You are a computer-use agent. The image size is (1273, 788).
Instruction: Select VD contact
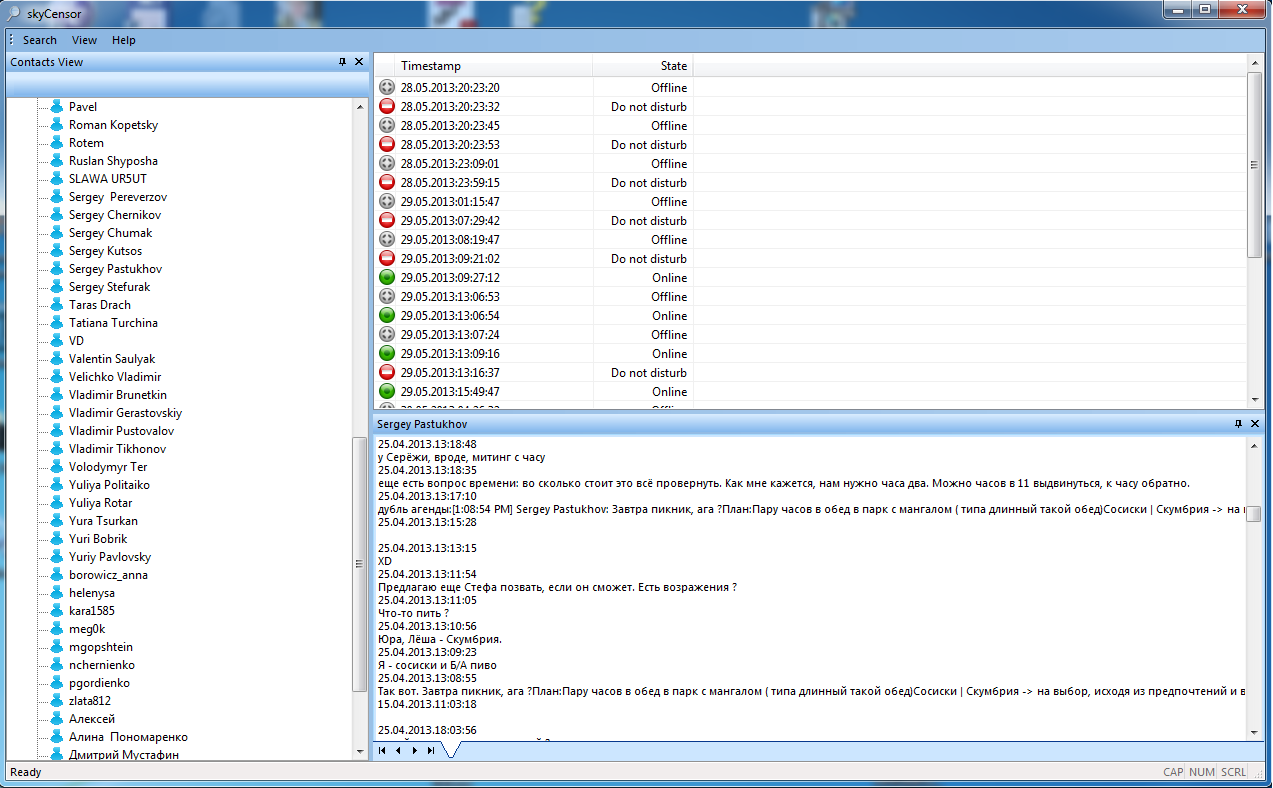pyautogui.click(x=76, y=341)
